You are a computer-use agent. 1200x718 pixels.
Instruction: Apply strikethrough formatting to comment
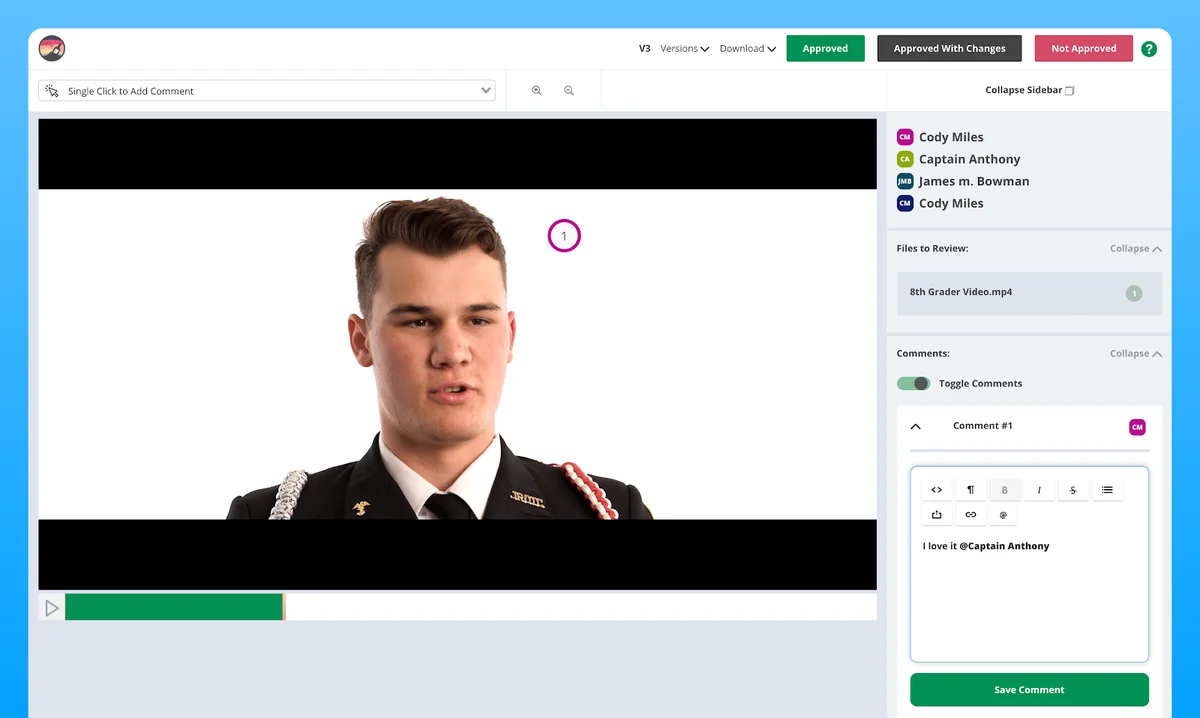click(x=1073, y=490)
